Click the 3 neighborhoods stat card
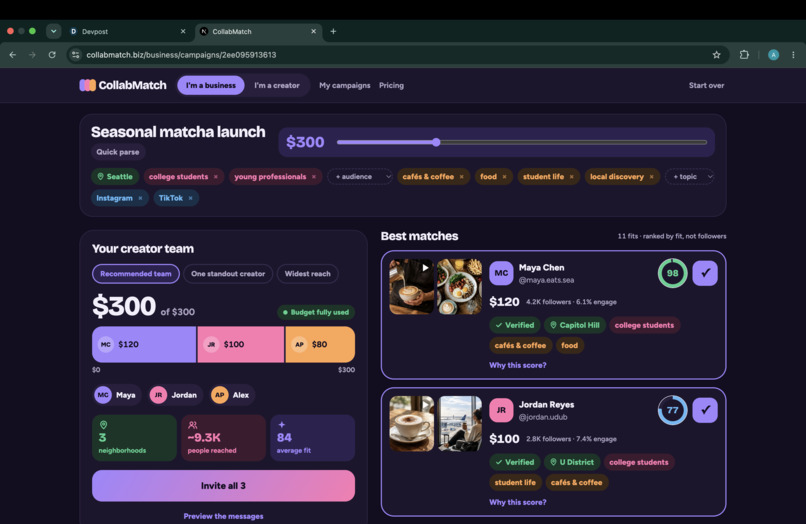The width and height of the screenshot is (806, 524). click(135, 438)
